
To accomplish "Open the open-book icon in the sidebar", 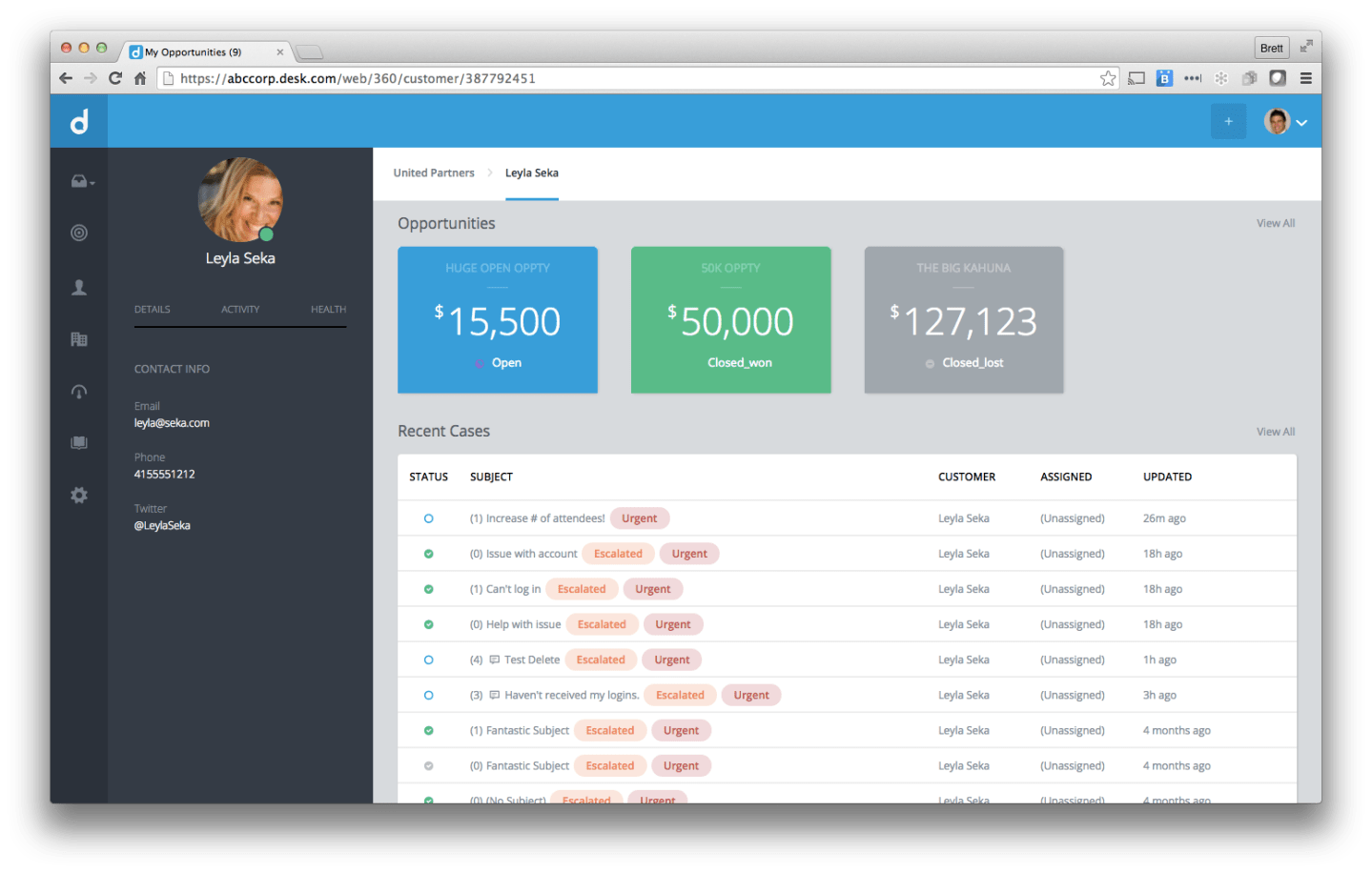I will coord(79,442).
